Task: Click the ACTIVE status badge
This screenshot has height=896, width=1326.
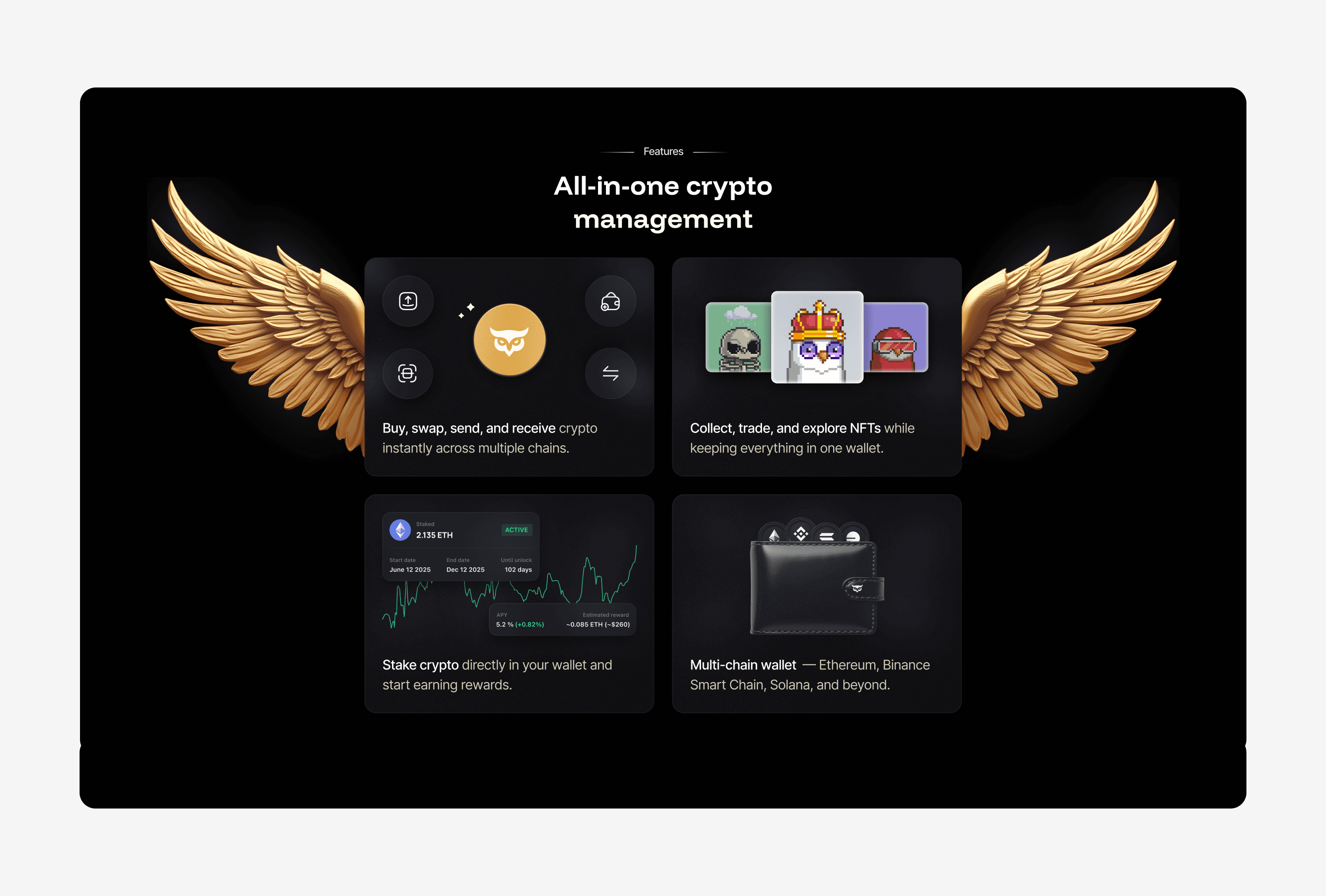Action: pyautogui.click(x=516, y=530)
